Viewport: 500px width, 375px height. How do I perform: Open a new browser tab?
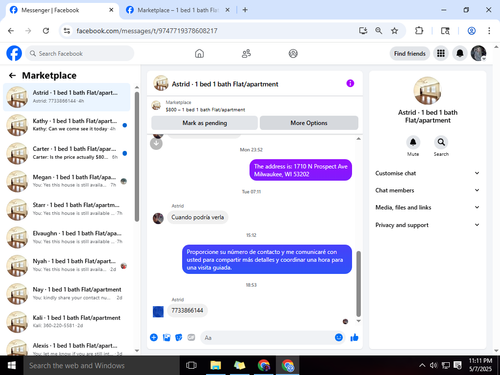pos(245,10)
